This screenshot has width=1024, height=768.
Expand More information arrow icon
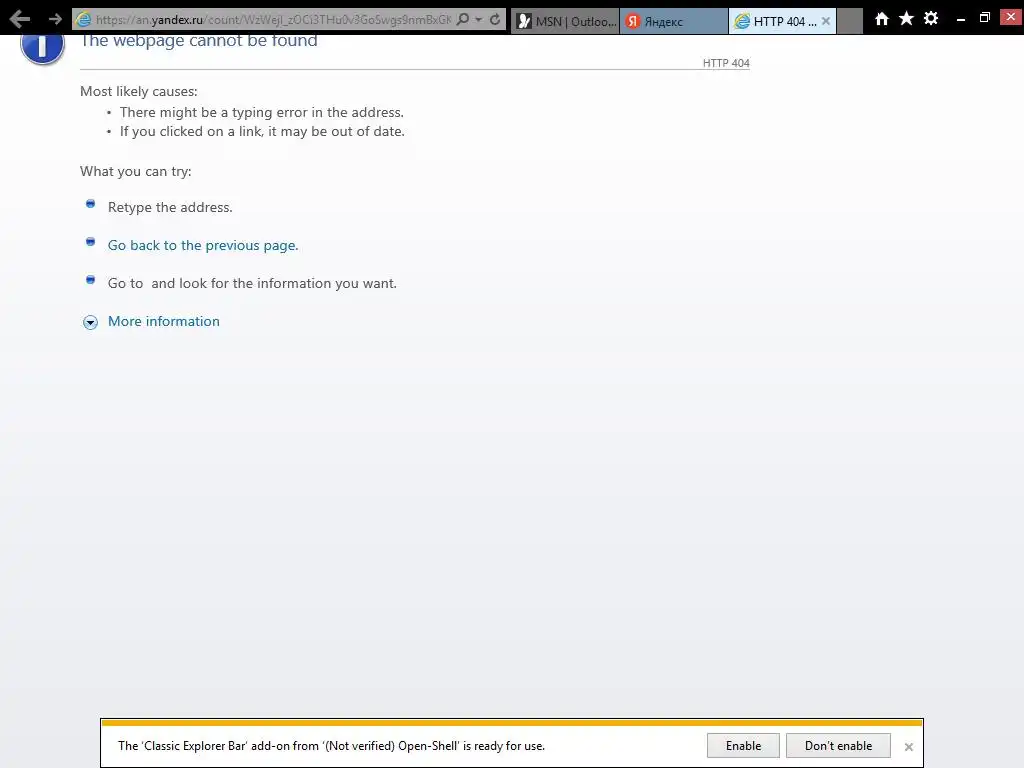90,322
